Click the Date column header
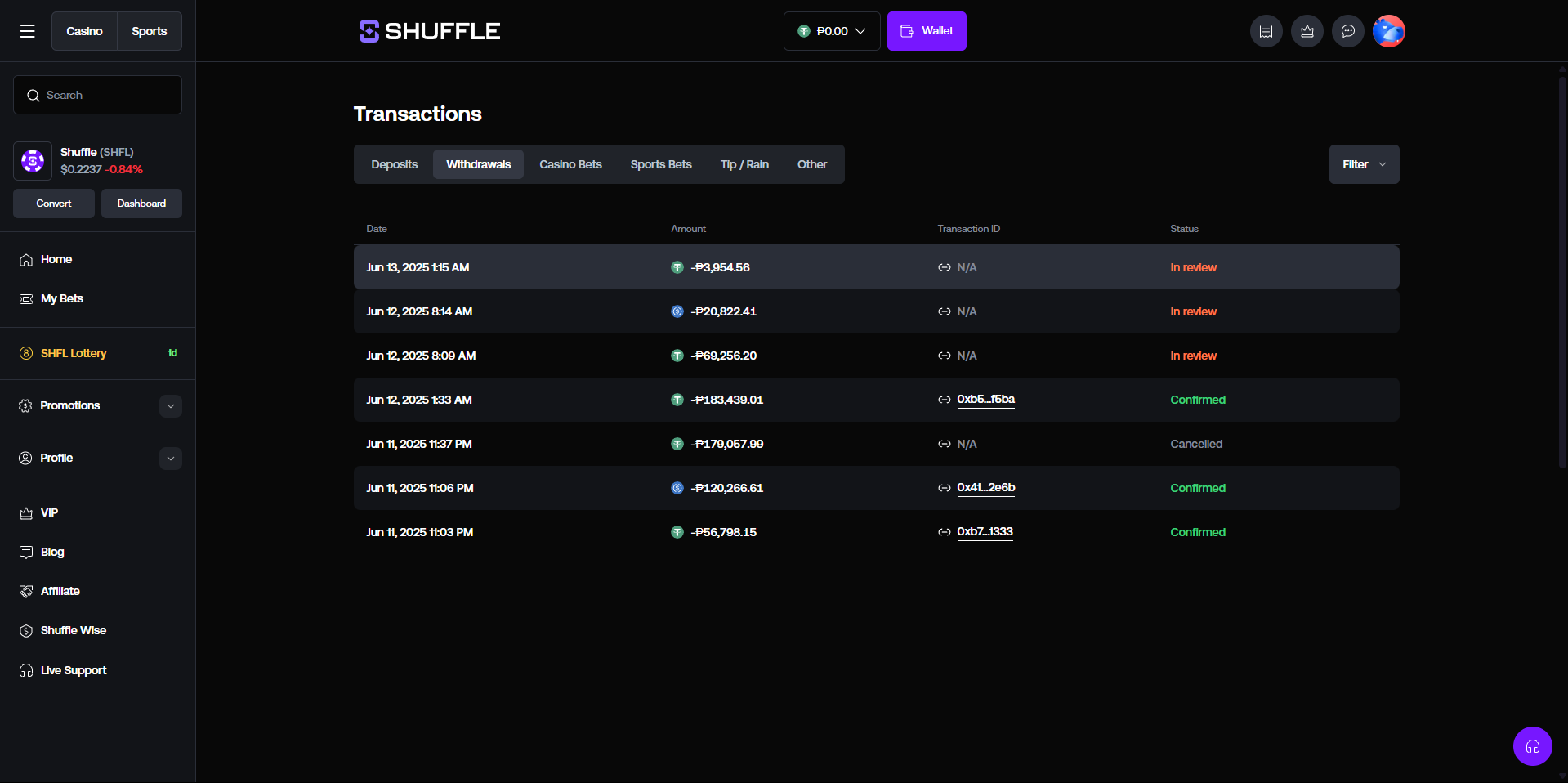This screenshot has height=783, width=1568. click(377, 229)
